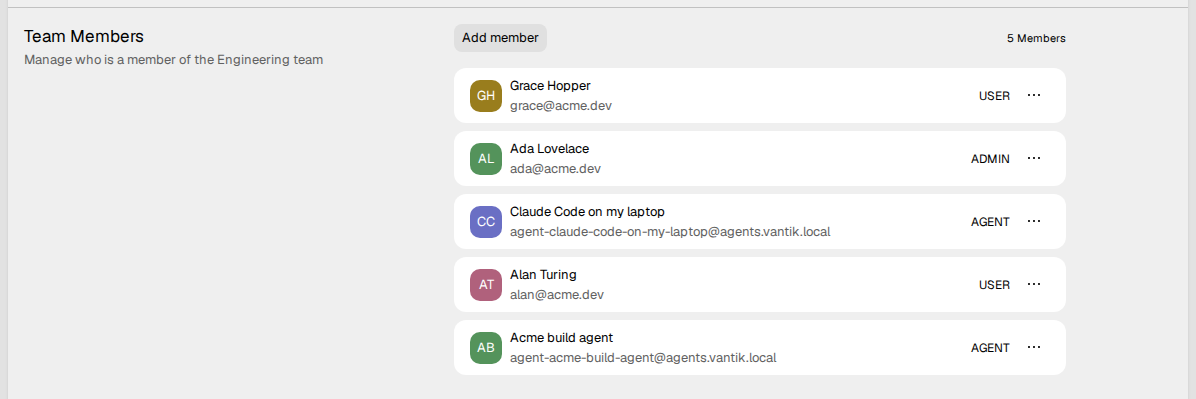Select the name Claude Code on my laptop
Screen dimensions: 1196x399
pos(587,211)
